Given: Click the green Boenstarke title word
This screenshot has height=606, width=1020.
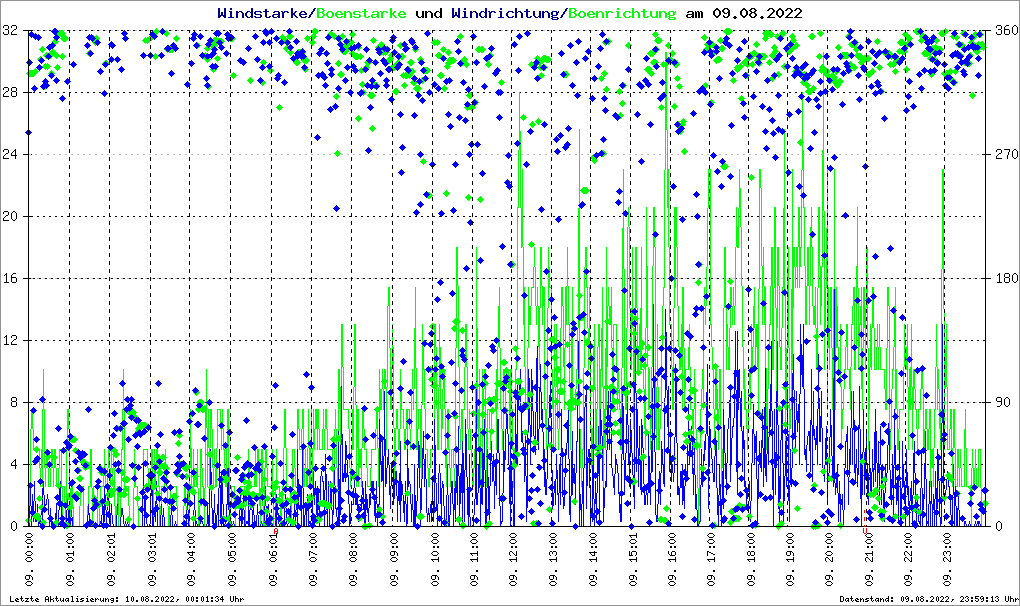Looking at the screenshot, I should (x=361, y=14).
